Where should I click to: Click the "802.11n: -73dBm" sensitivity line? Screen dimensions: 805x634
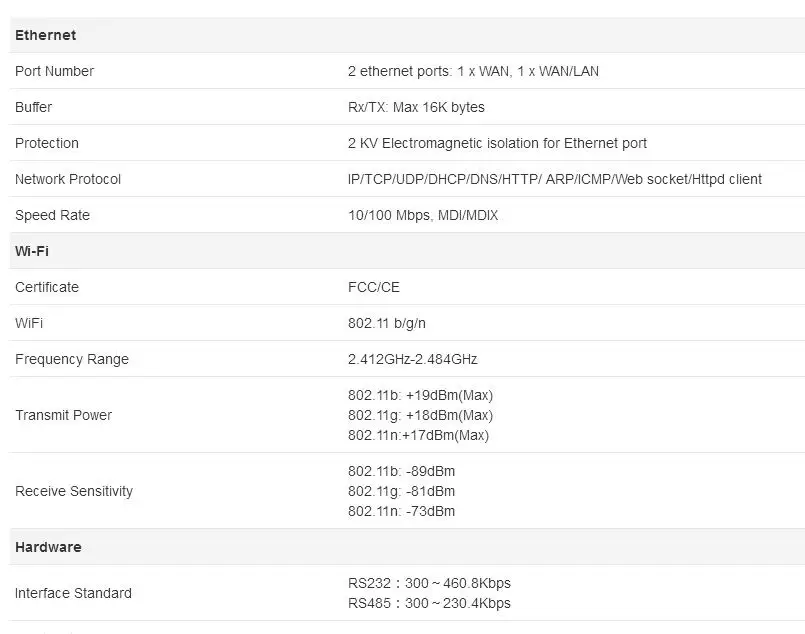(x=401, y=511)
